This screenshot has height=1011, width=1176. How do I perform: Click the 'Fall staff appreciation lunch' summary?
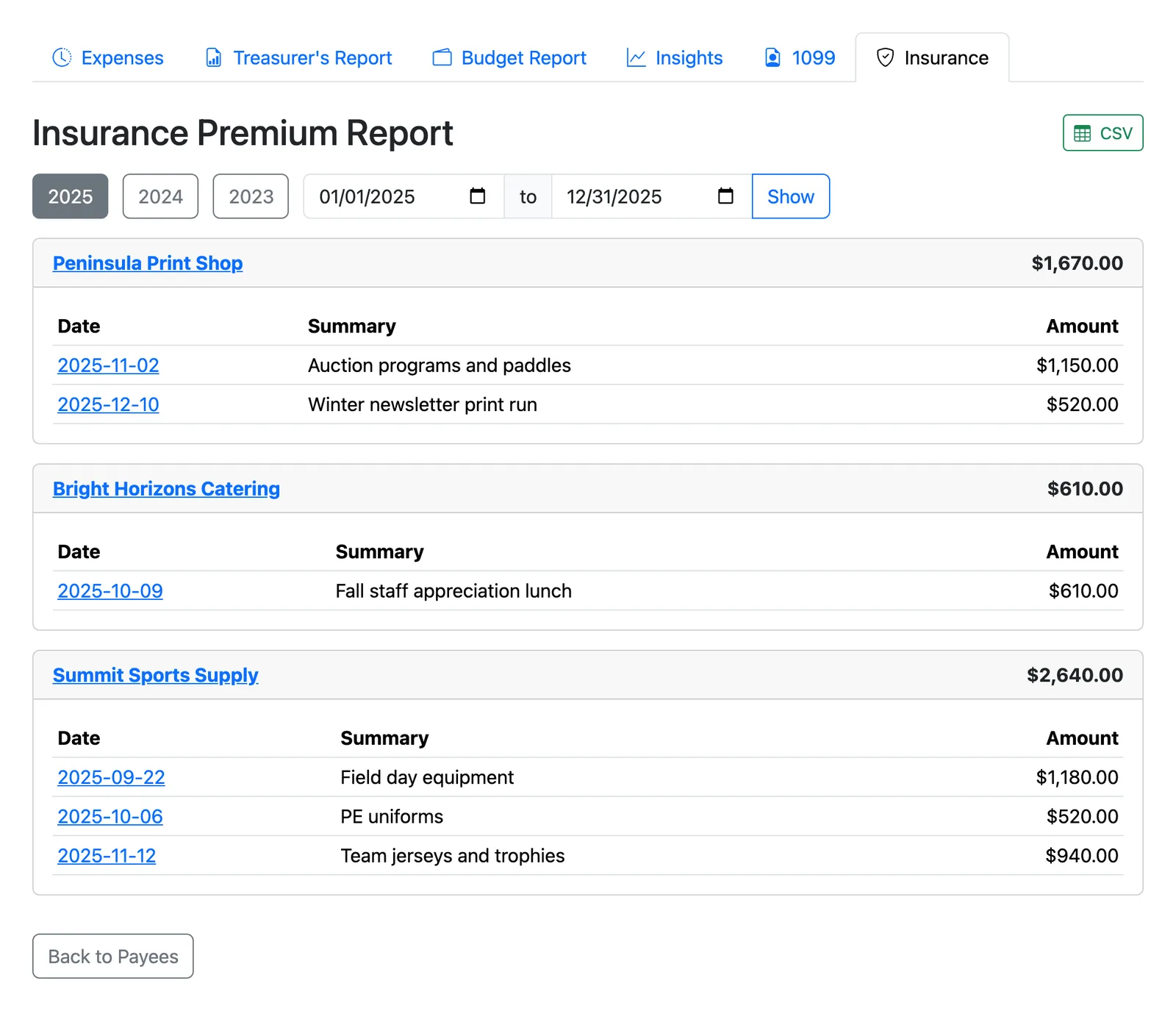point(453,591)
